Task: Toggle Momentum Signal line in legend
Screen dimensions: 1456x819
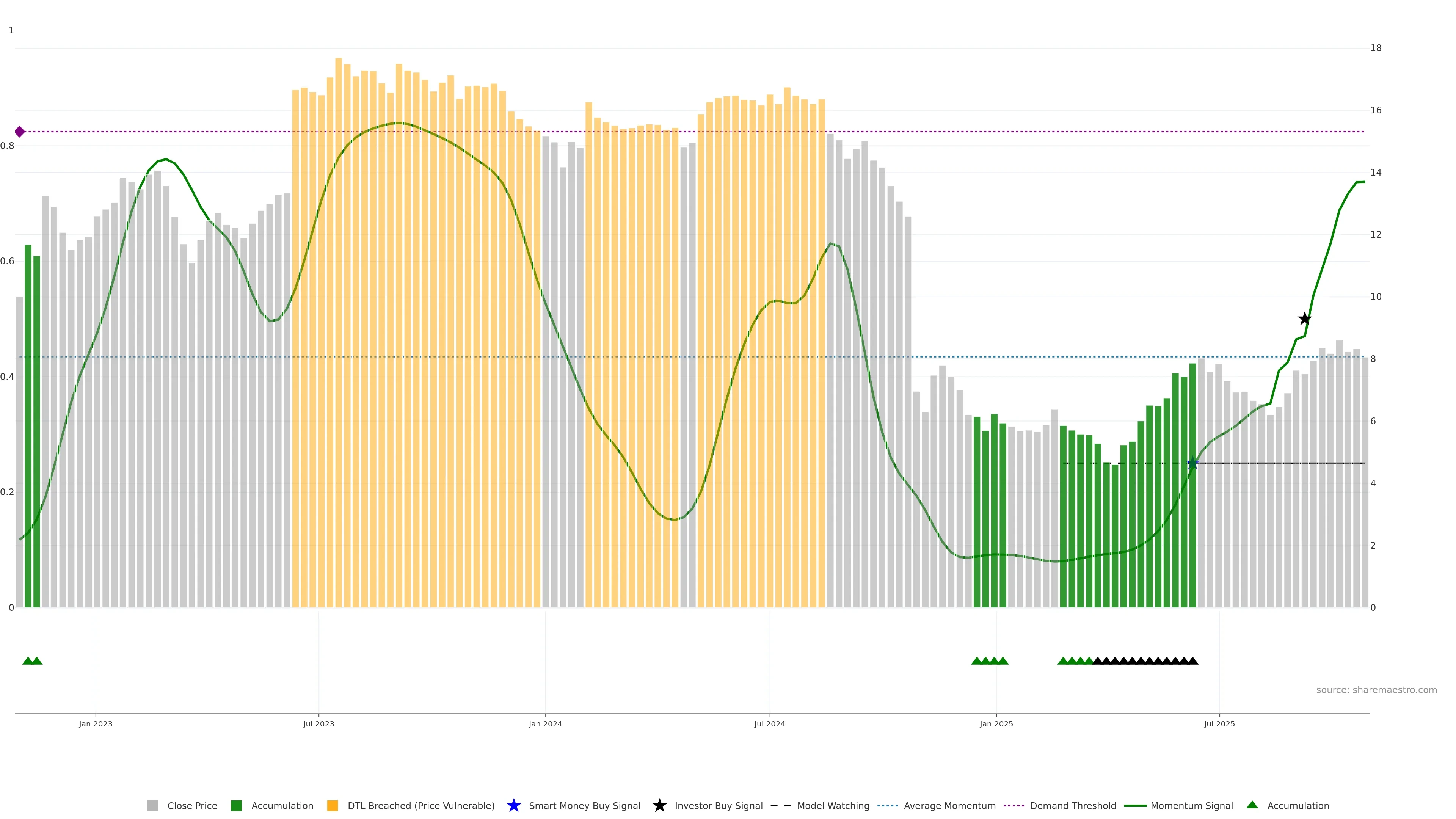Action: click(1191, 805)
